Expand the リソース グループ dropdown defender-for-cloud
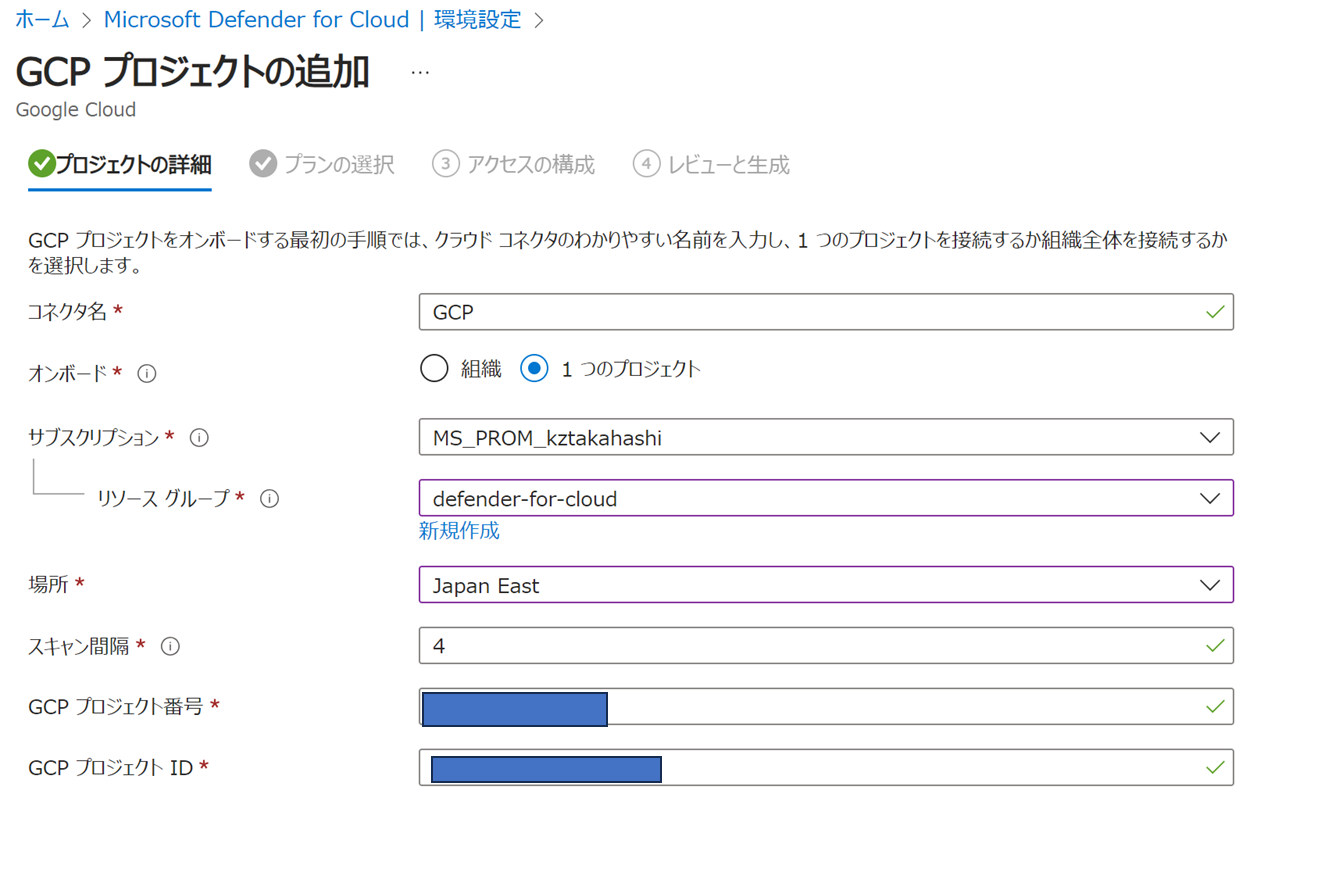Viewport: 1321px width, 890px height. [825, 498]
